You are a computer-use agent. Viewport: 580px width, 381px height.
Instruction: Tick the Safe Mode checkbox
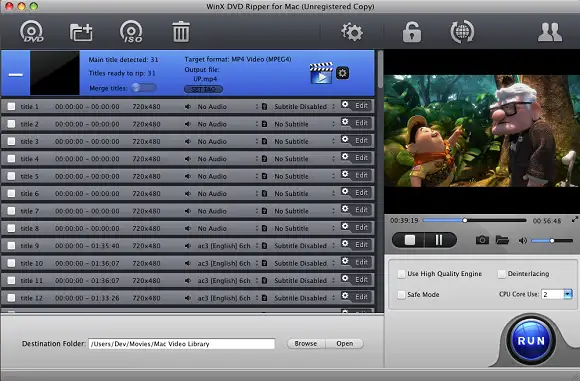click(401, 295)
